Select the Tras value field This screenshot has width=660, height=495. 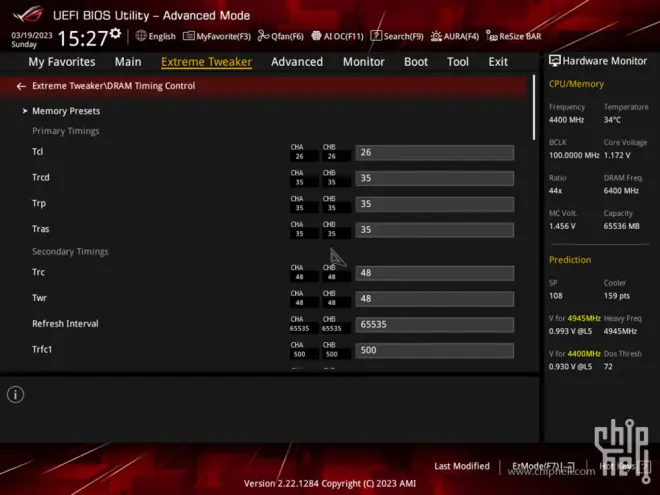coord(435,230)
